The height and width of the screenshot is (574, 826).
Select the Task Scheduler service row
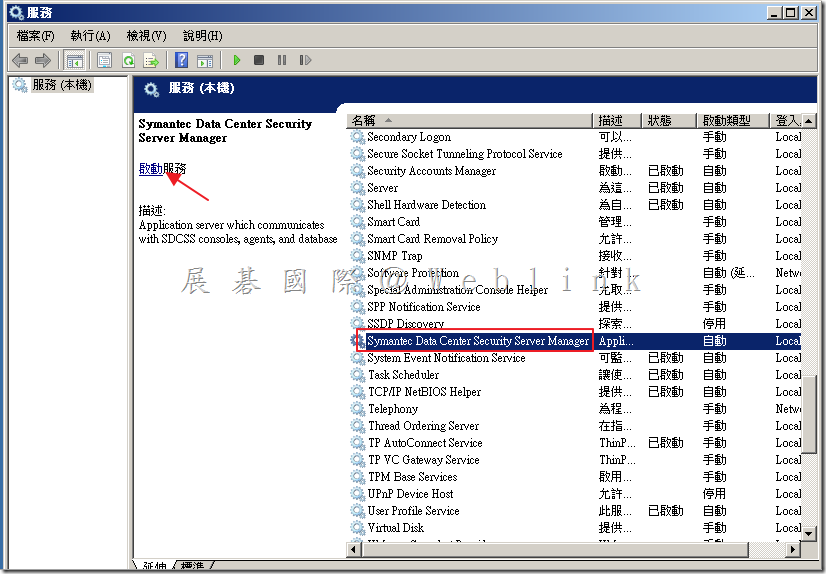(403, 375)
